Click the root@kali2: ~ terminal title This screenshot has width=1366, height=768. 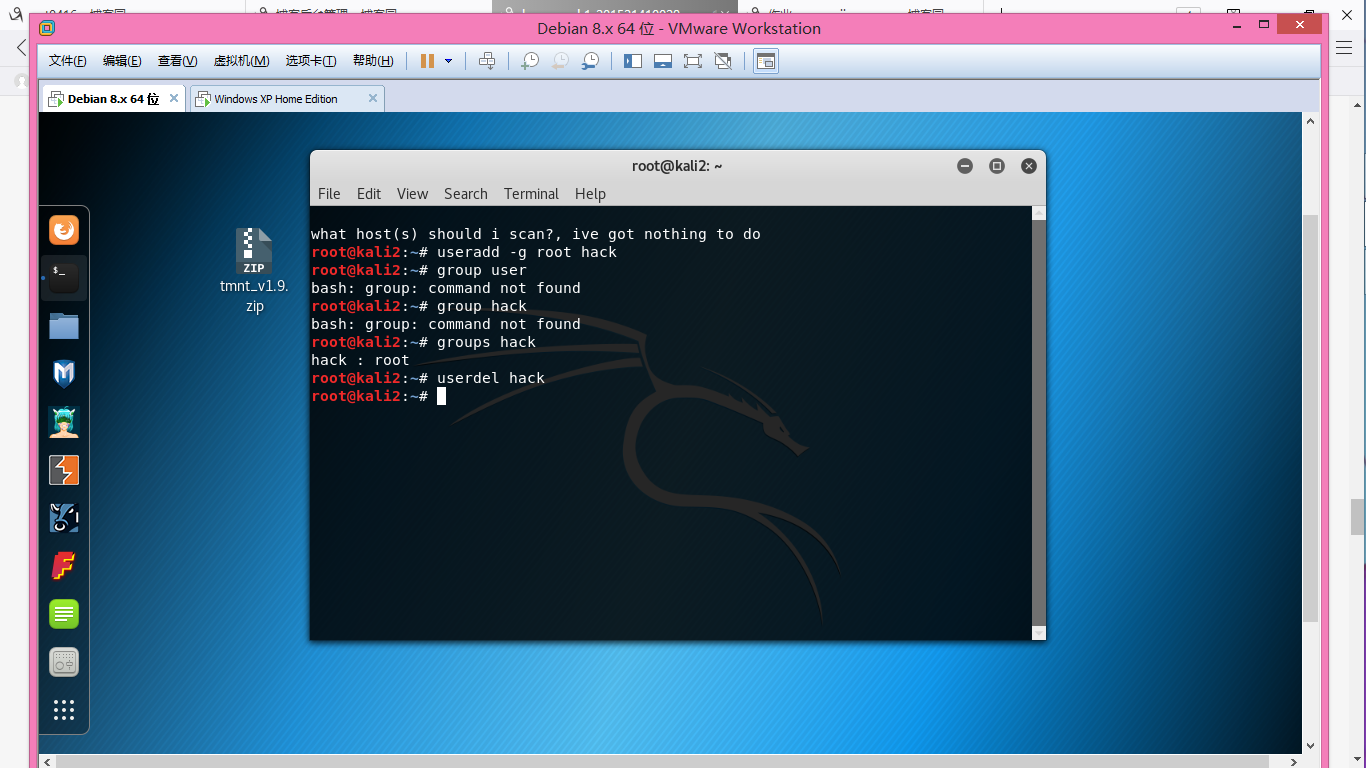pos(677,166)
